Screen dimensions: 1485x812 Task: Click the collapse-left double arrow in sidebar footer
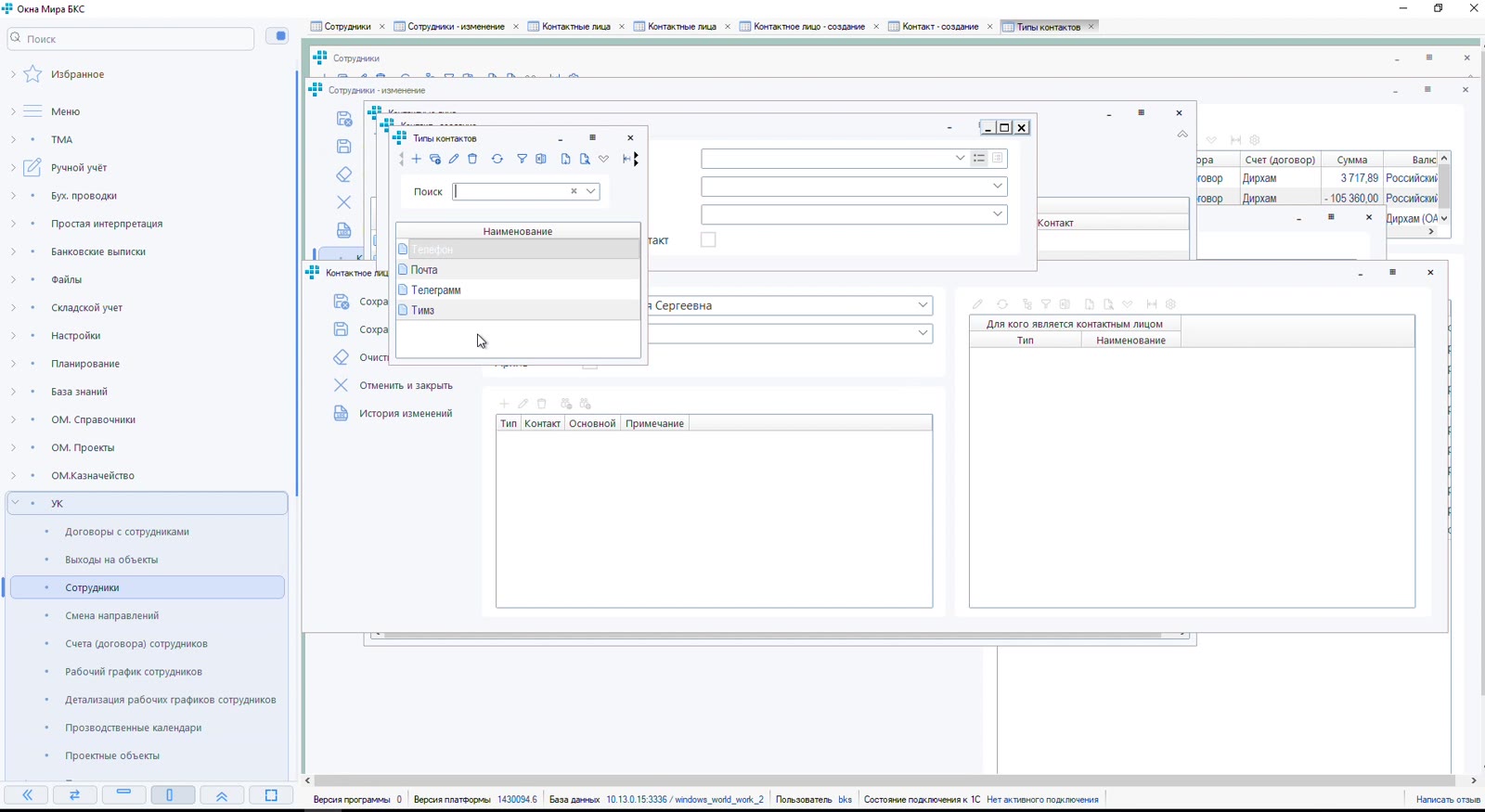[28, 795]
